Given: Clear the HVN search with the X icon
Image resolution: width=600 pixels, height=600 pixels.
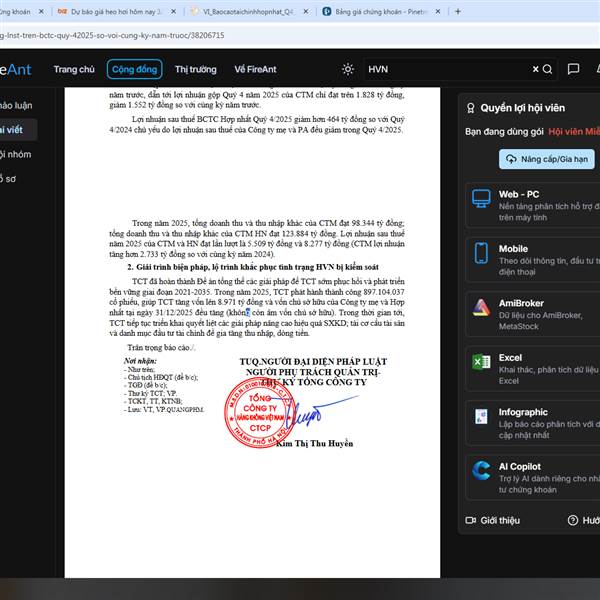Looking at the screenshot, I should (x=535, y=69).
